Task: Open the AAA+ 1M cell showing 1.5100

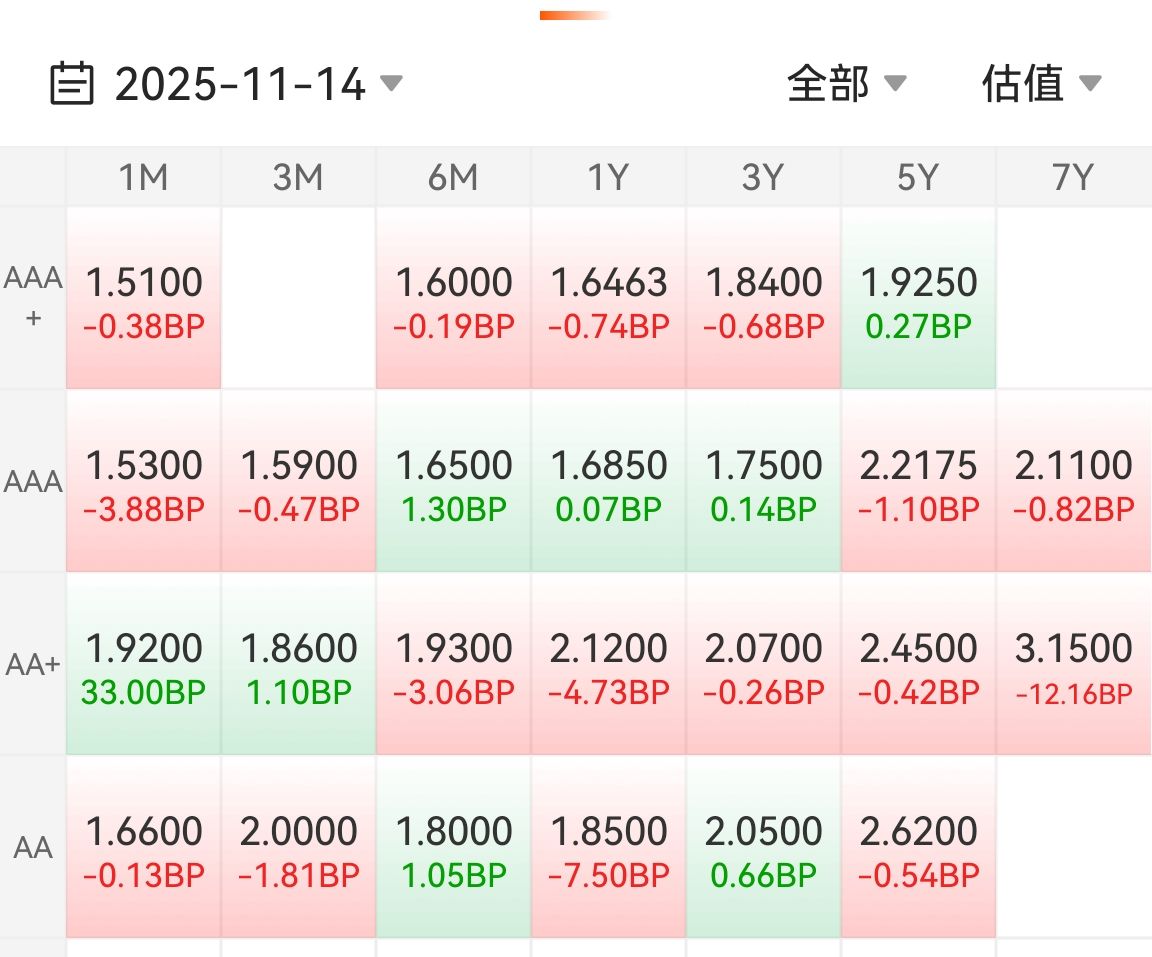Action: [x=143, y=298]
